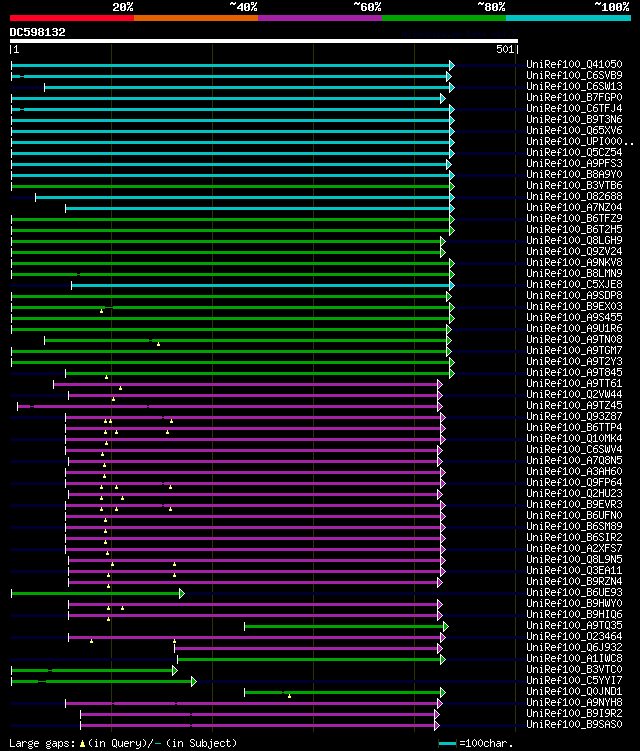Select the UniRef100_A9TGM7 label

pyautogui.click(x=574, y=351)
